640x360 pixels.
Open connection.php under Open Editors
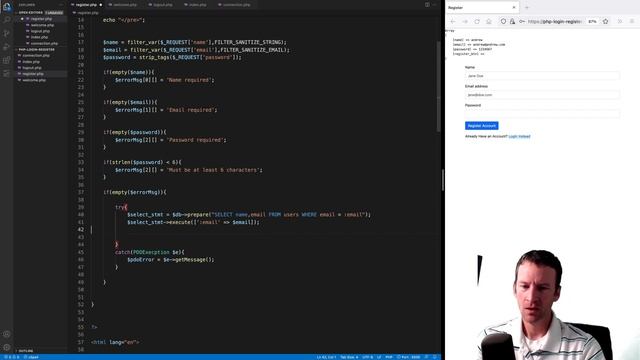[44, 43]
